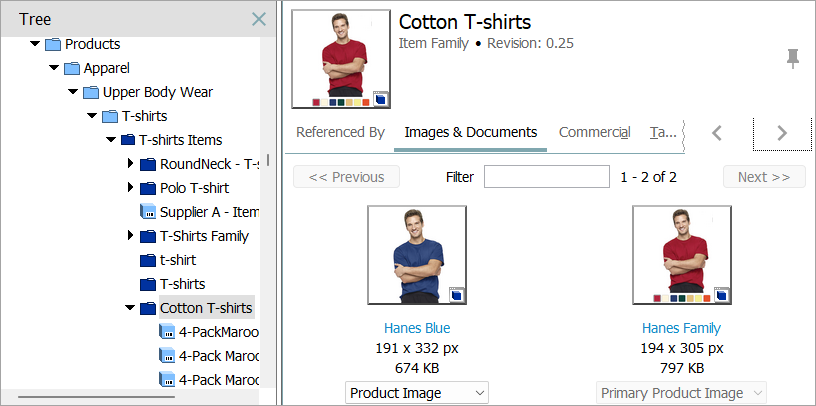Click in the Filter text field

click(x=546, y=177)
